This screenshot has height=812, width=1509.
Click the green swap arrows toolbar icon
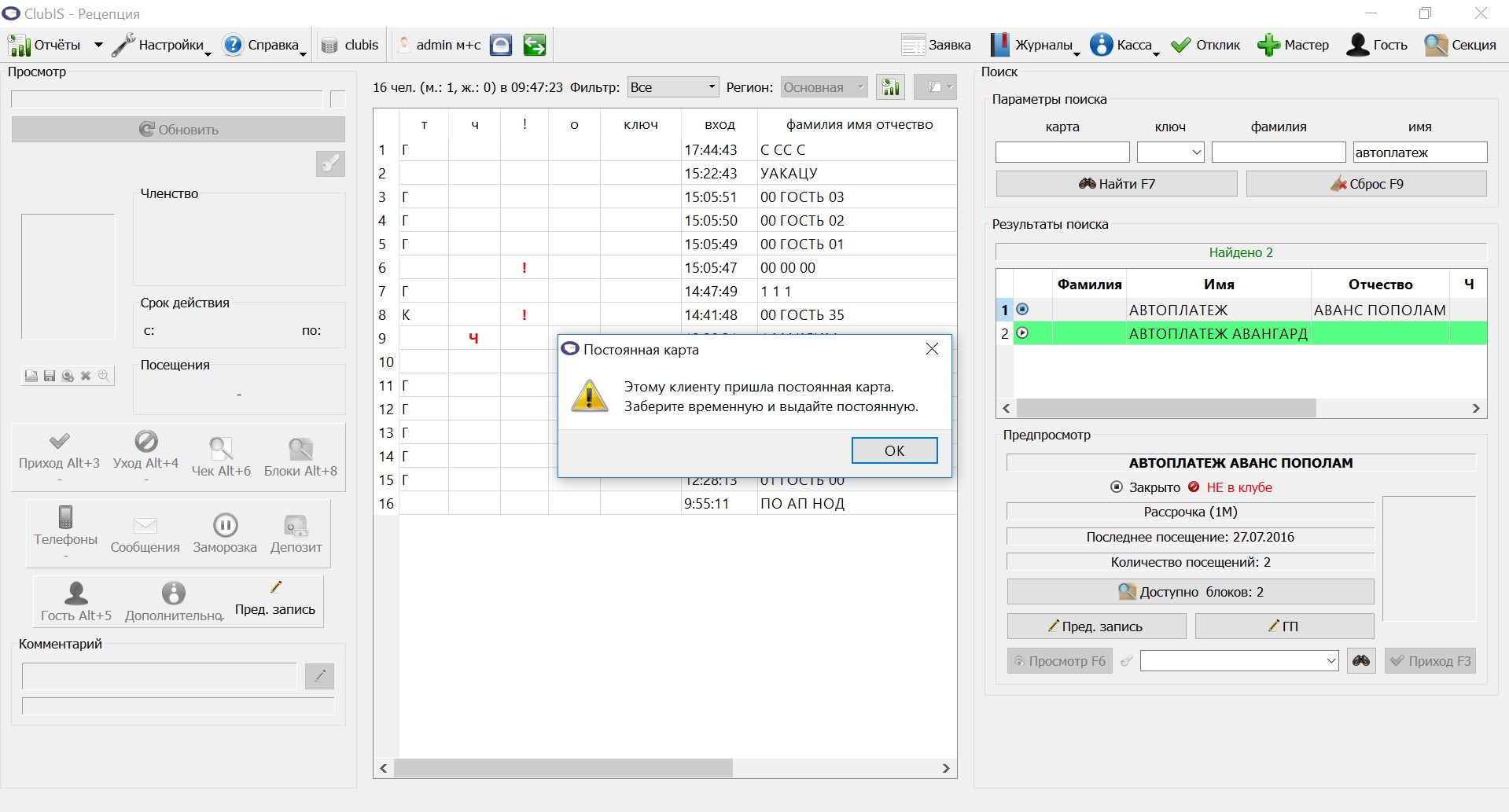pos(535,45)
